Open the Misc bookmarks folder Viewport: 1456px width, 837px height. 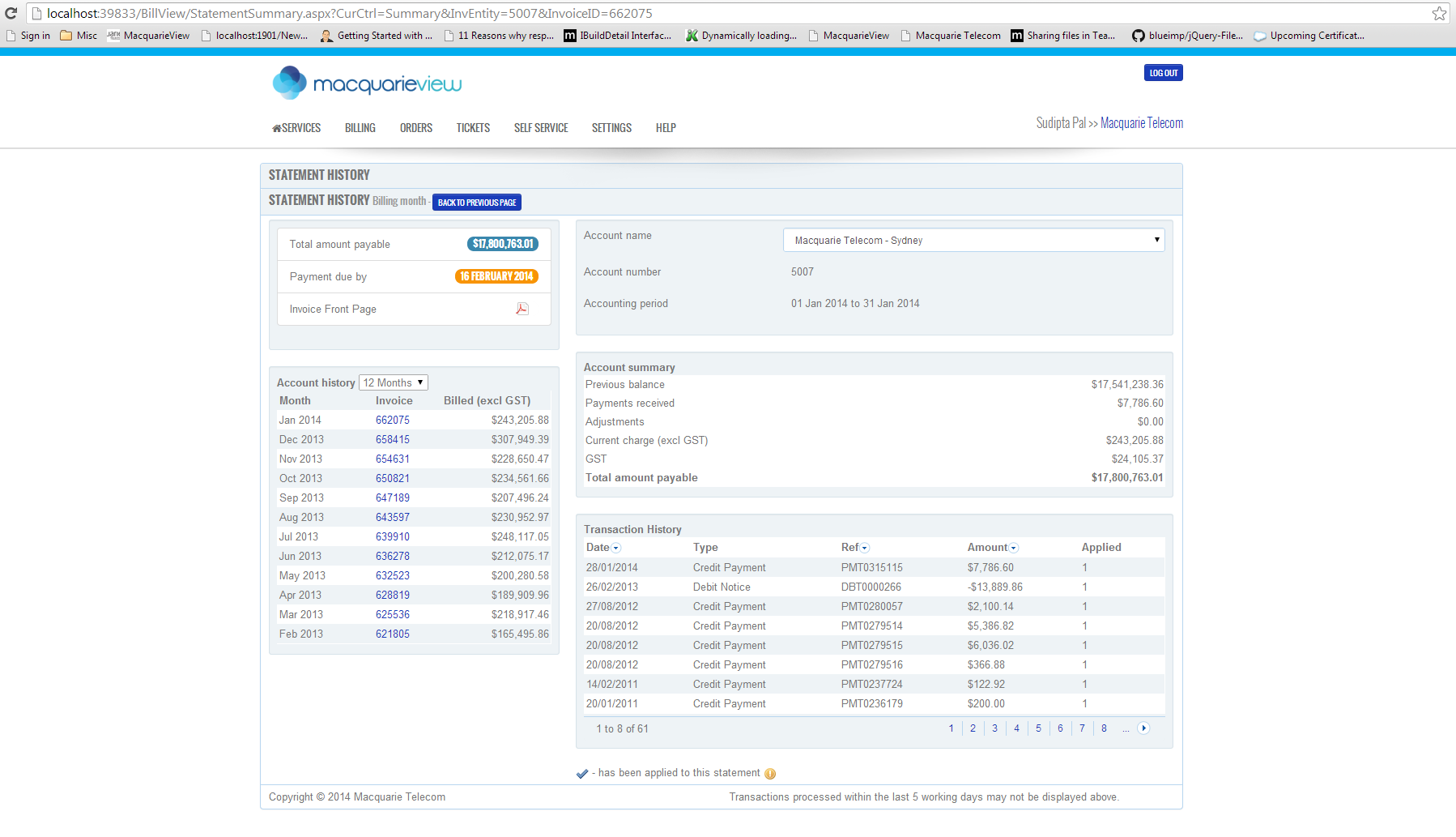coord(79,36)
